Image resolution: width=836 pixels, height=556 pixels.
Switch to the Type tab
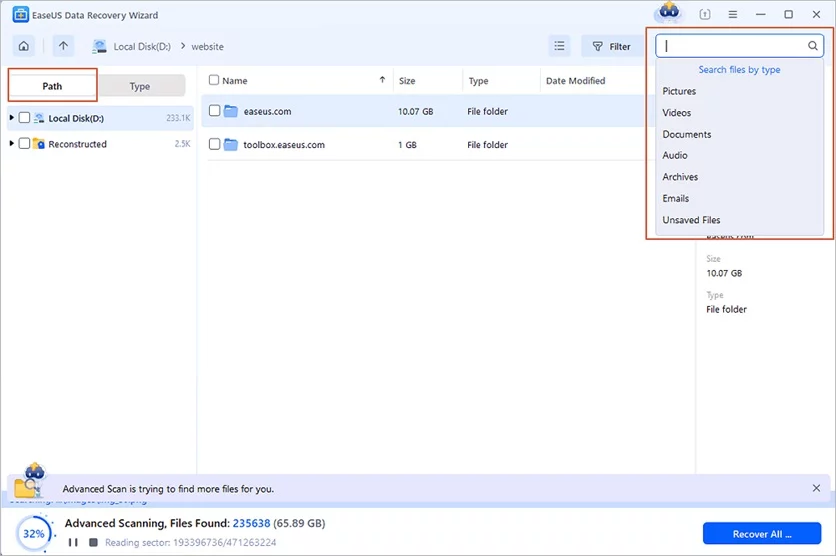(x=140, y=86)
